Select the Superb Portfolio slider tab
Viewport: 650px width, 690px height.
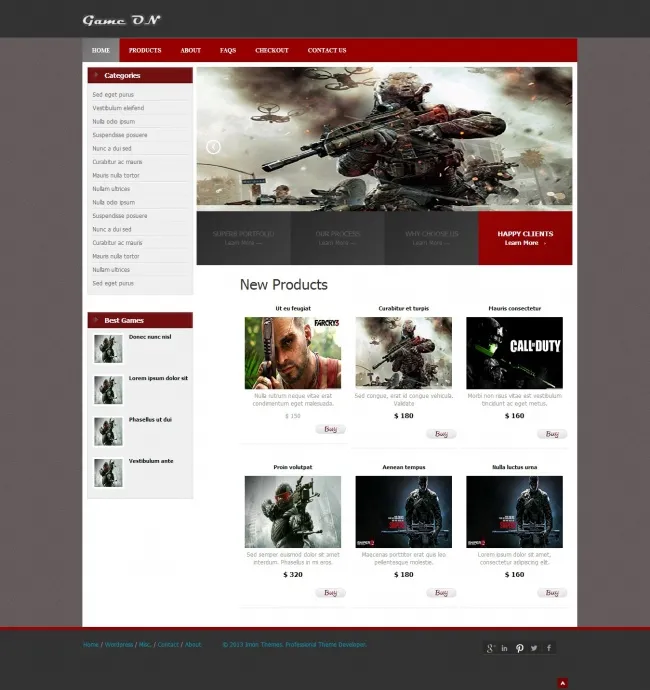(x=243, y=238)
